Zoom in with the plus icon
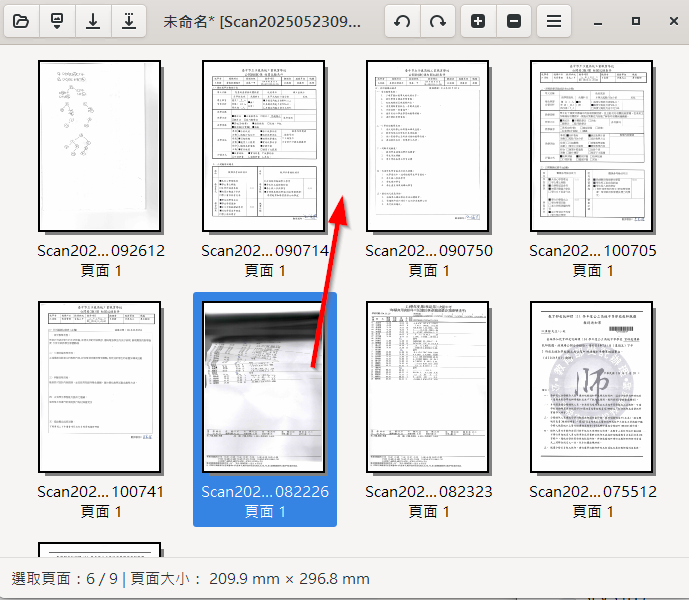689x600 pixels. (x=478, y=21)
